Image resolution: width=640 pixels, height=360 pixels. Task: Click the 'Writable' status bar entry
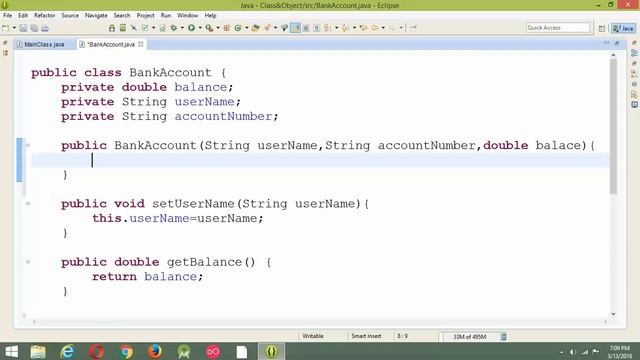tap(313, 336)
